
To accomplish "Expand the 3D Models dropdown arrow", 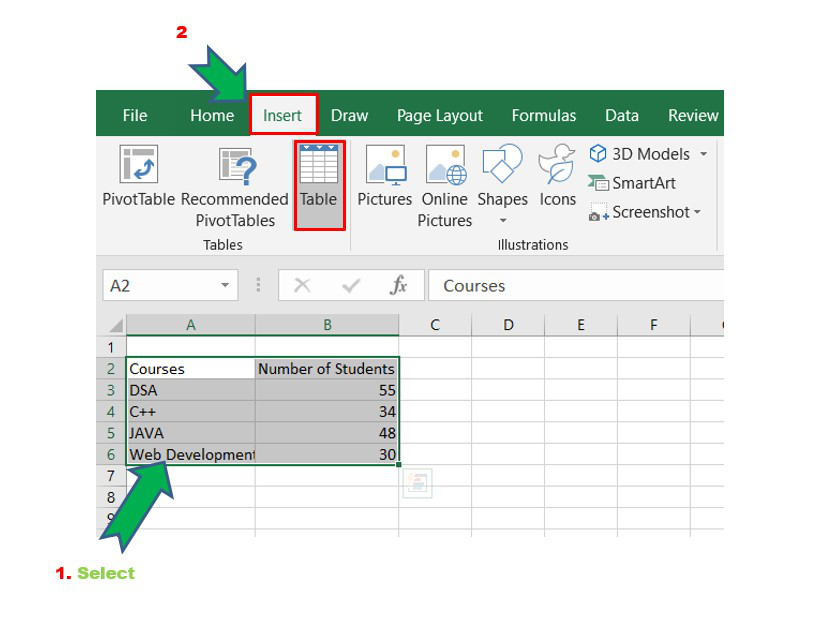I will [703, 154].
